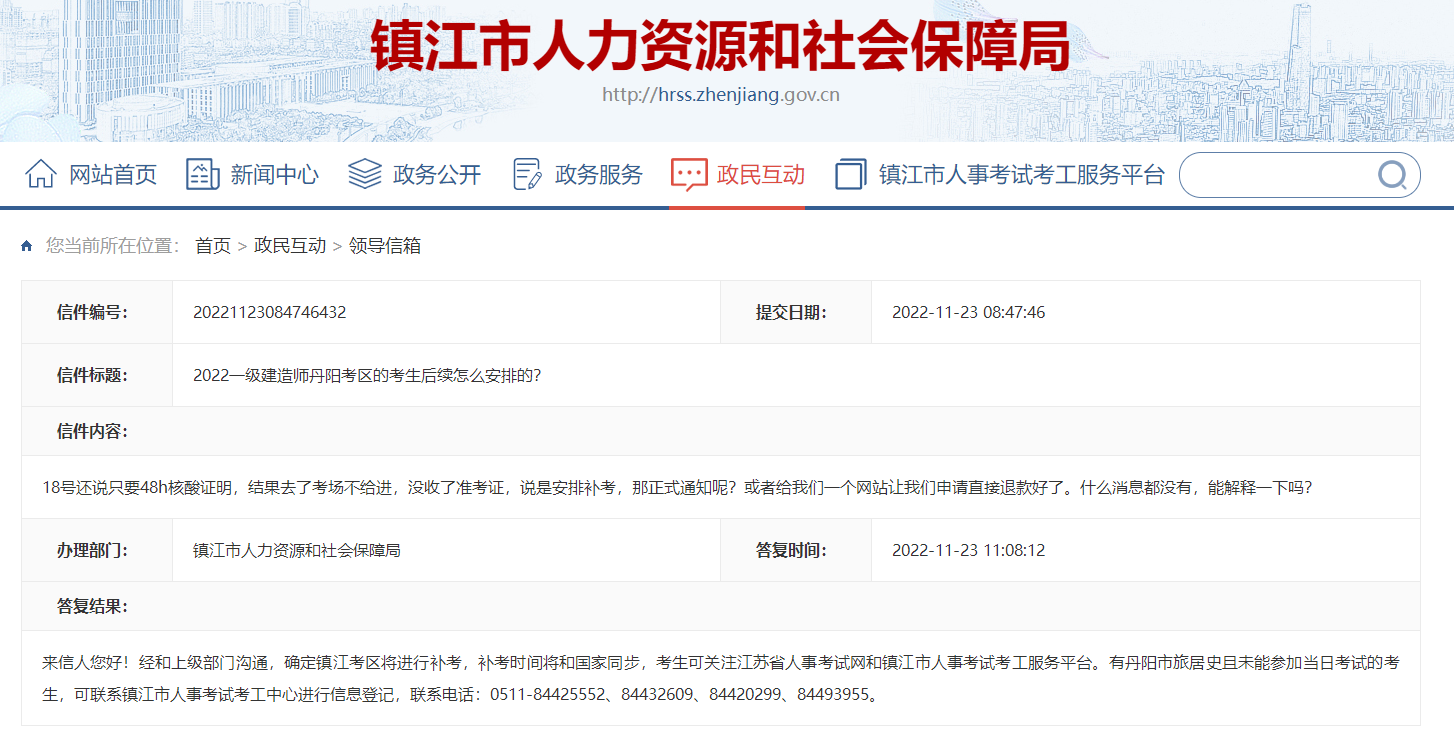Screen dimensions: 1454x737
Task: Click the 政务公开 stacked layers icon
Action: point(363,174)
